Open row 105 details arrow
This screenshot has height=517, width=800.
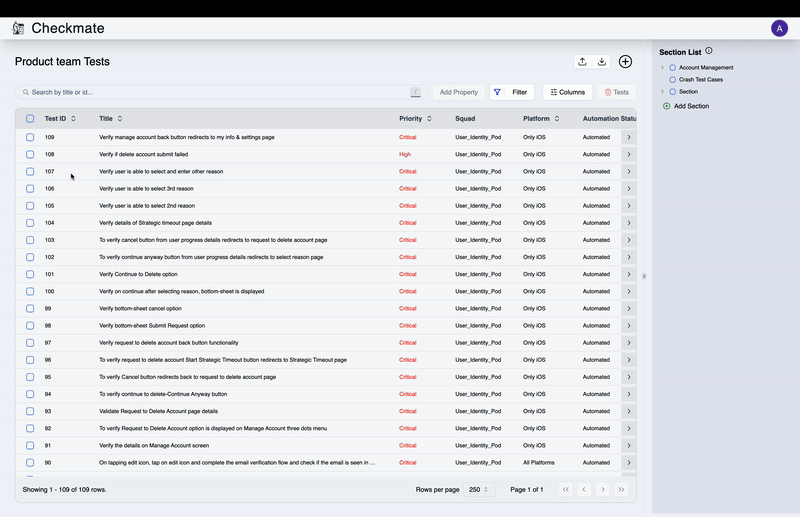click(629, 206)
